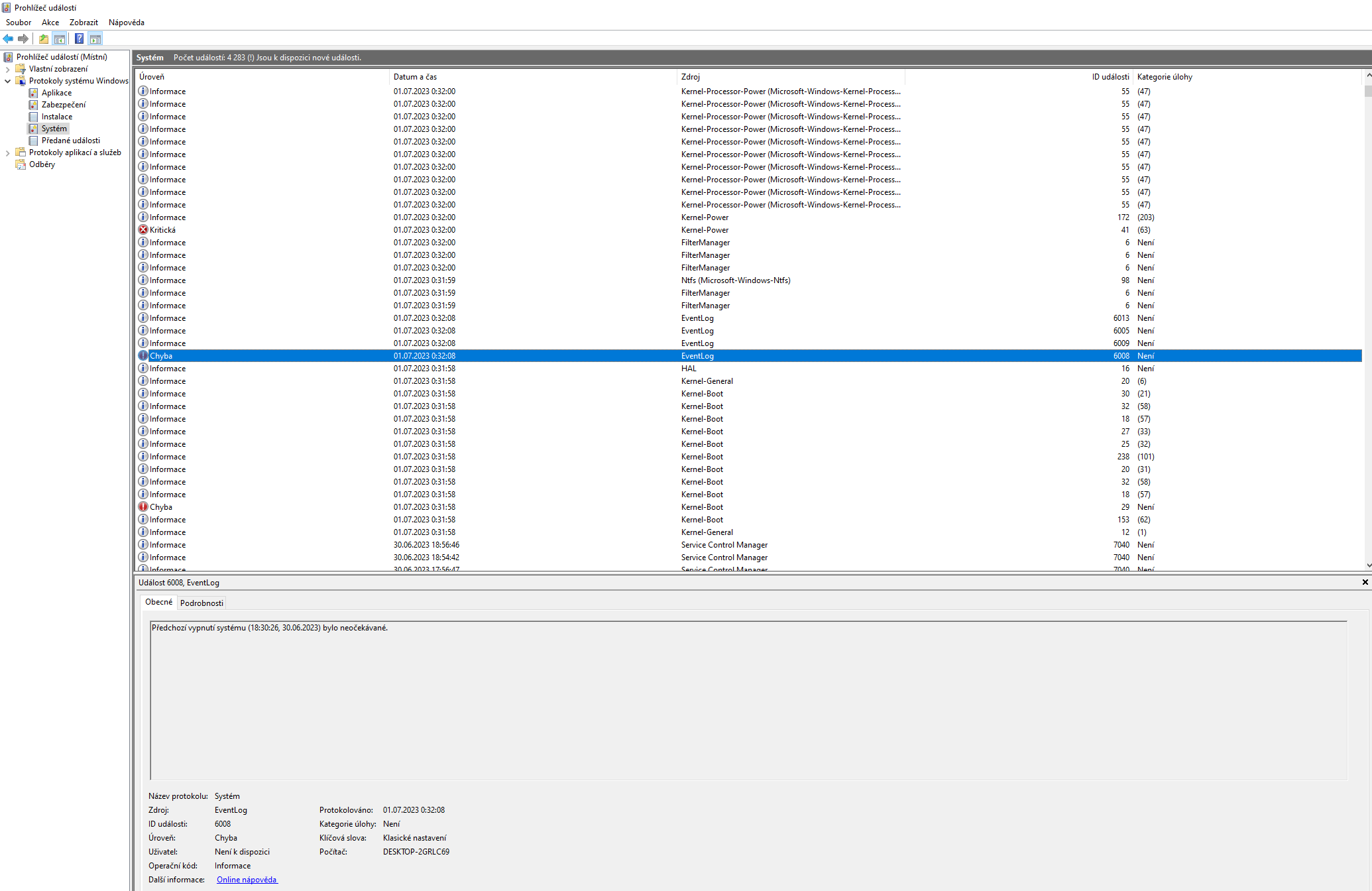This screenshot has width=1372, height=891.
Task: Open the Online nápověda link
Action: [x=247, y=880]
